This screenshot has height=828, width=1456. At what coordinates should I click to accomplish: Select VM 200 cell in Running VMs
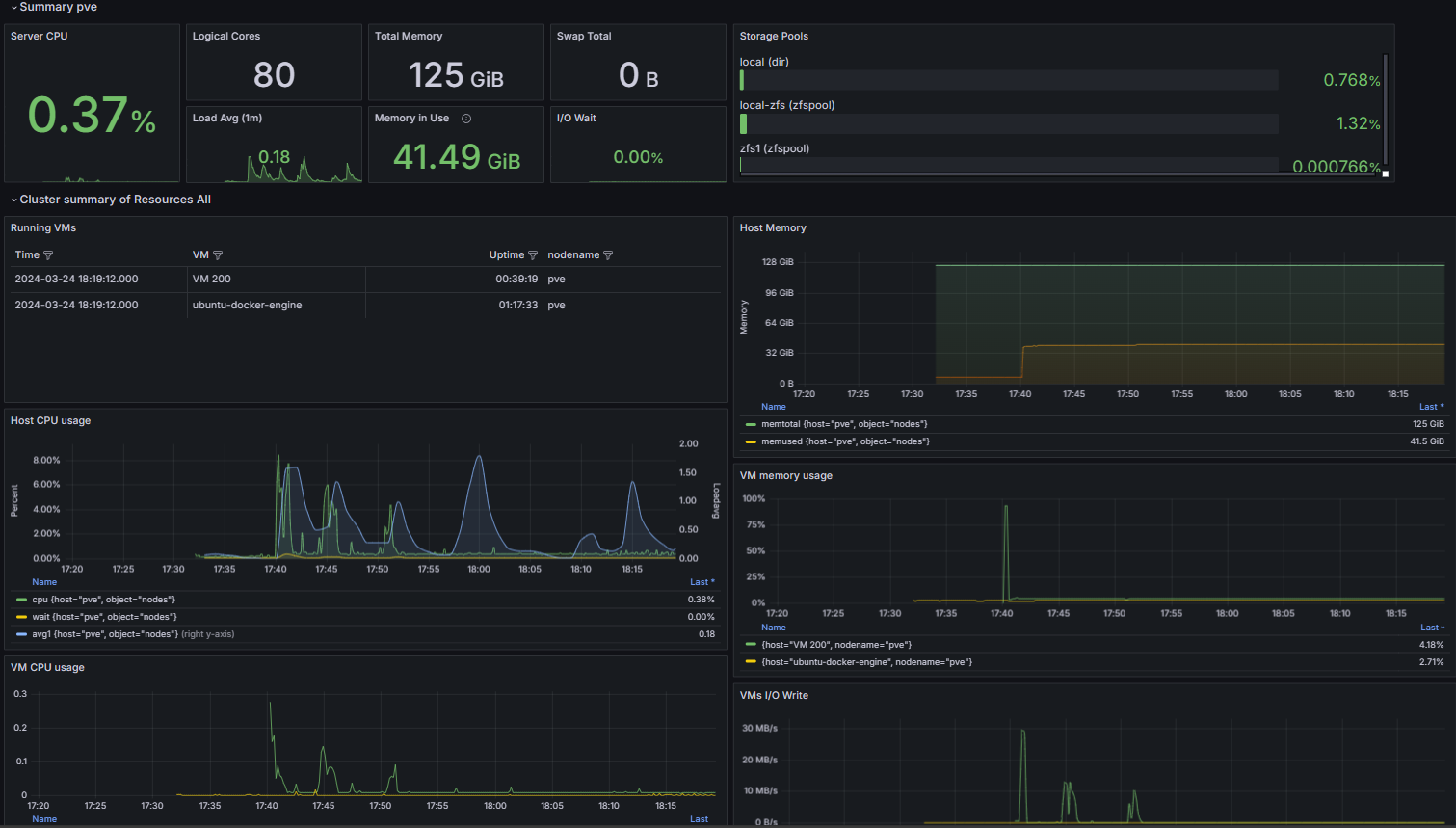(277, 279)
